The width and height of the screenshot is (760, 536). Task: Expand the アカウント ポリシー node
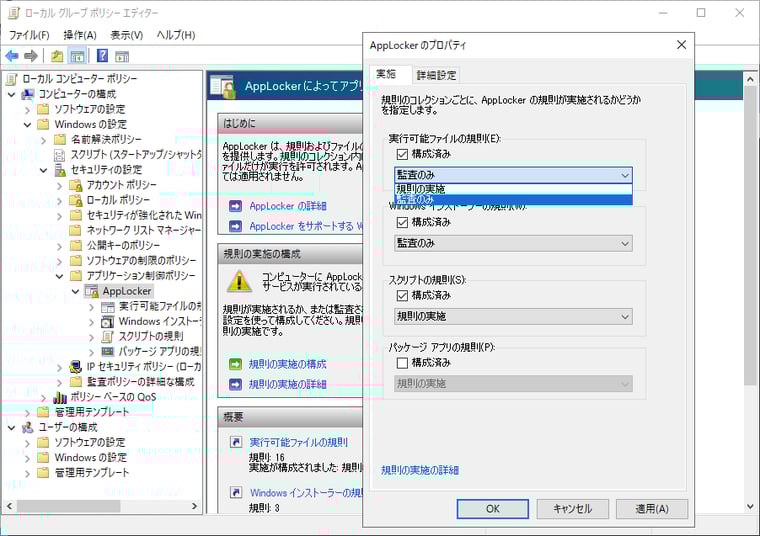[x=60, y=186]
